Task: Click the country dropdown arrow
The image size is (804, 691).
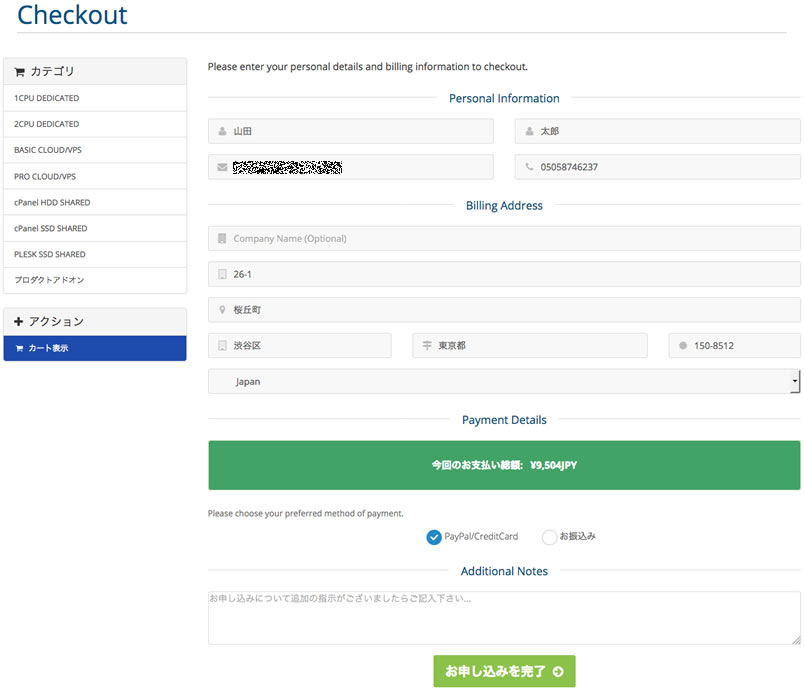Action: pos(795,381)
